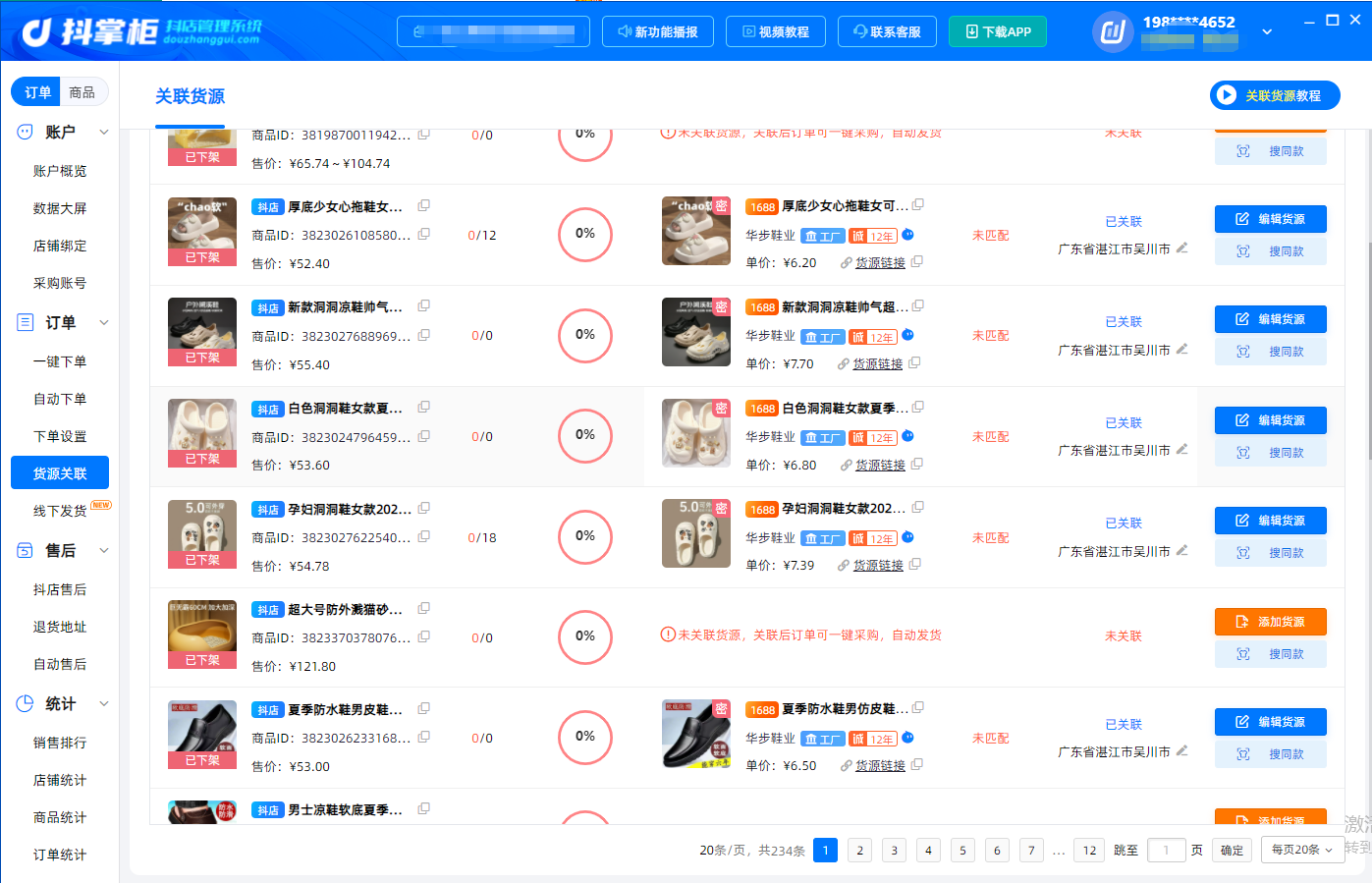Copy the title of 新款洞洞凉鞋帅气 product
The width and height of the screenshot is (1372, 883).
[424, 305]
